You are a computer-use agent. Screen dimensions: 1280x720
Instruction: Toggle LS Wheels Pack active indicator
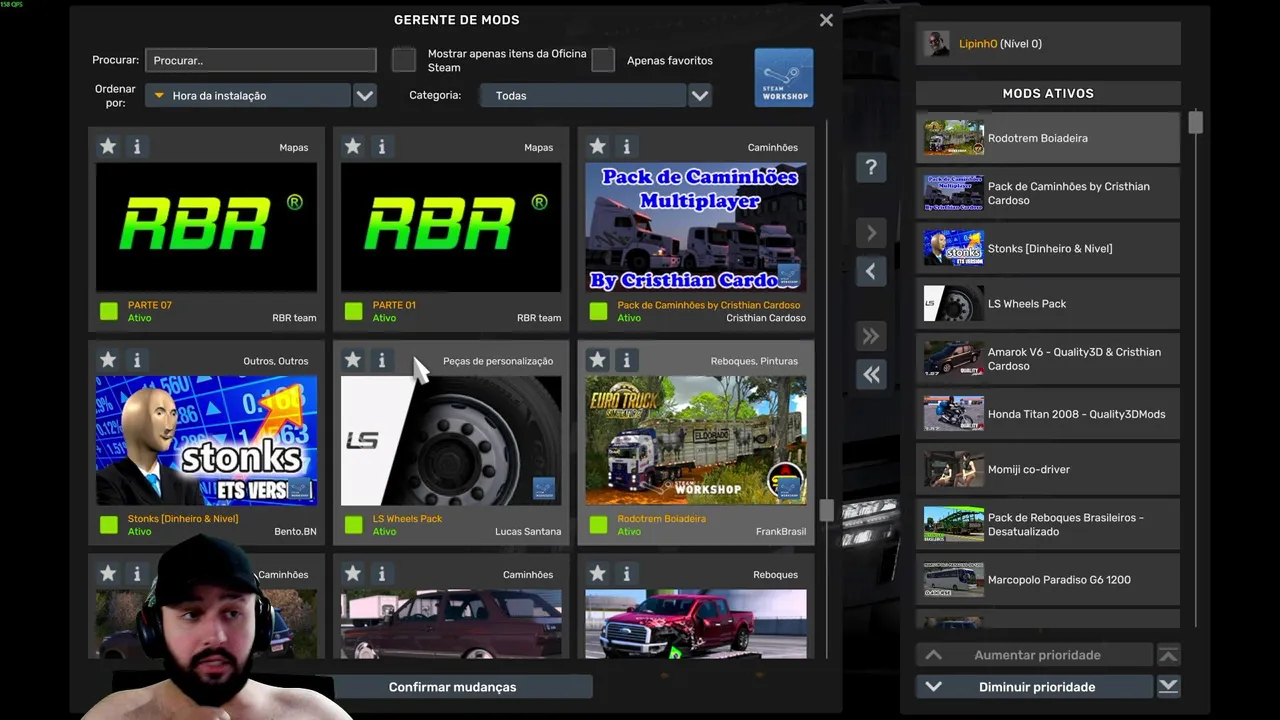[353, 524]
